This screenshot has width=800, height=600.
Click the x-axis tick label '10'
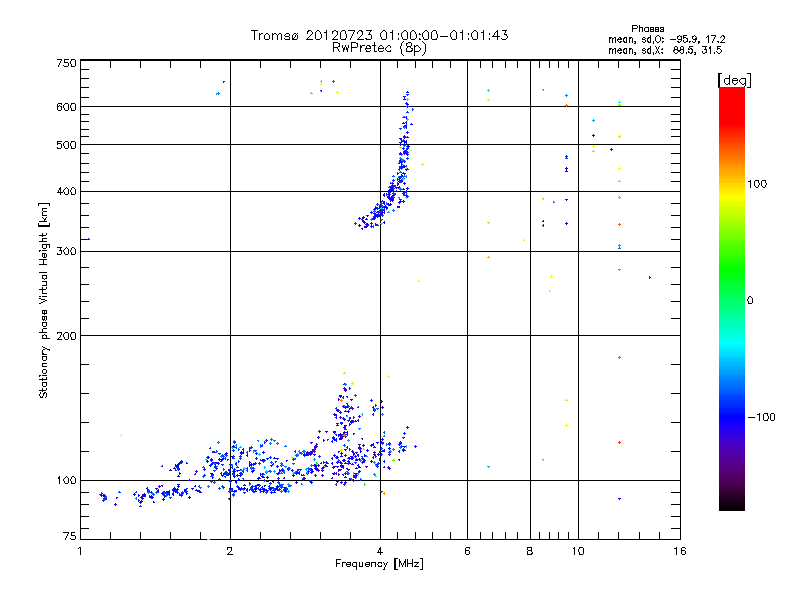click(x=578, y=551)
